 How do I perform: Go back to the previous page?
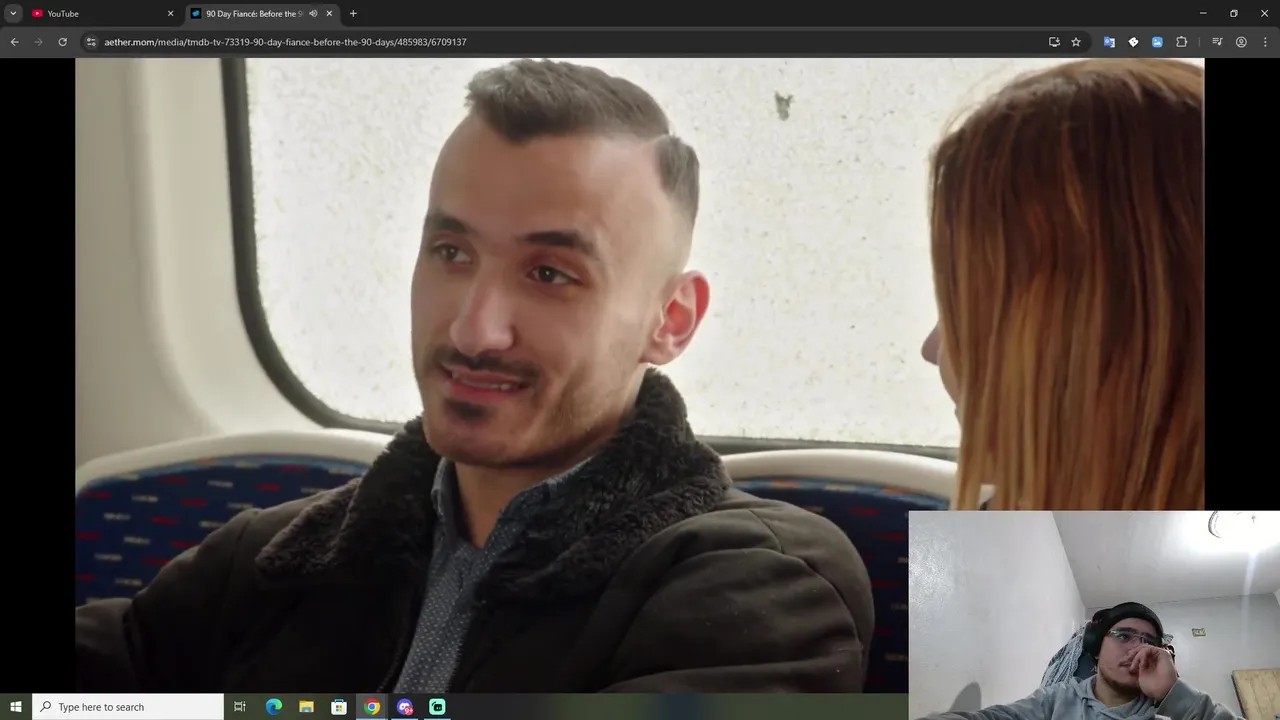[14, 42]
